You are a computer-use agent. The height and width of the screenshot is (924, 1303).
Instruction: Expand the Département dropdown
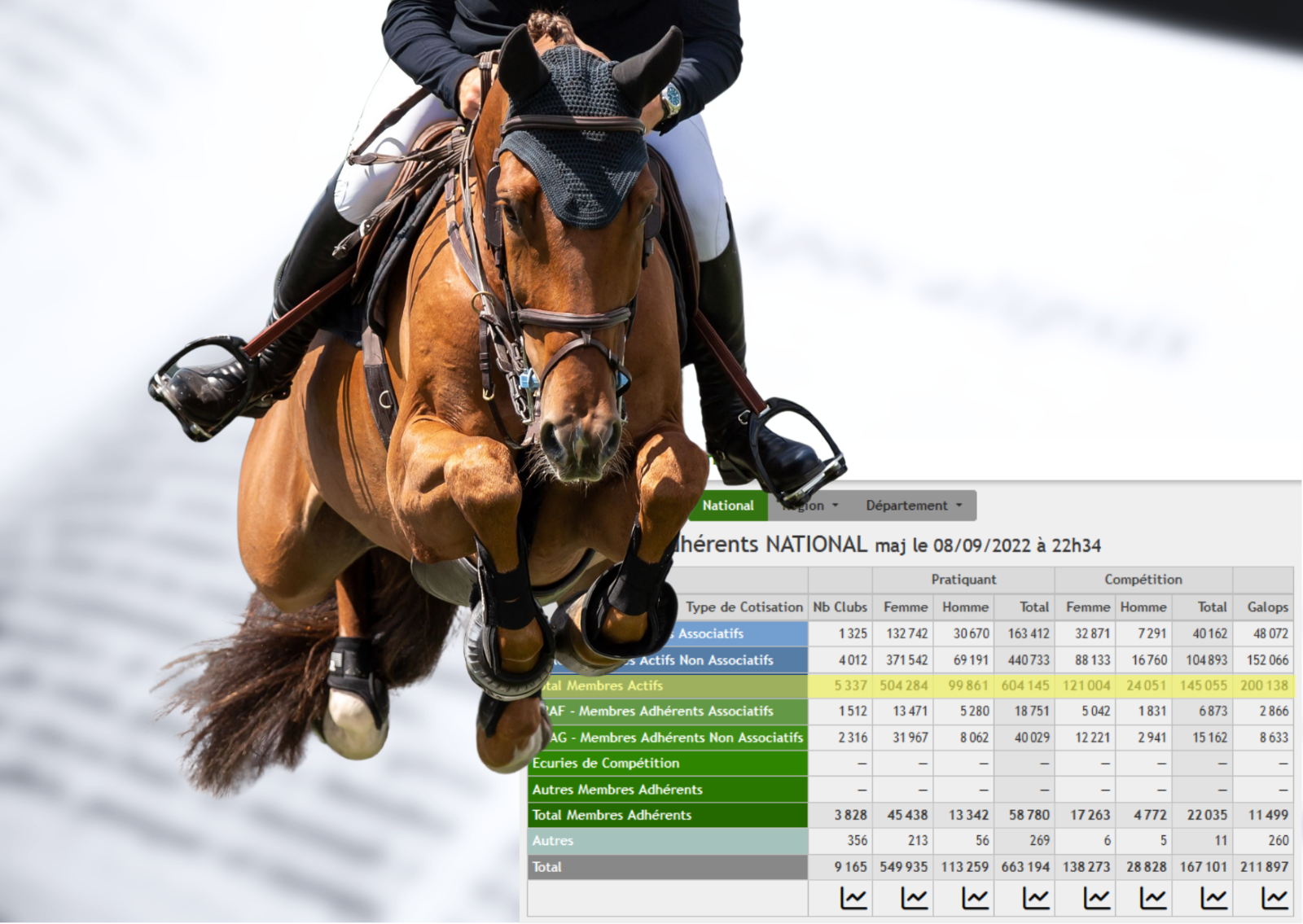(914, 506)
